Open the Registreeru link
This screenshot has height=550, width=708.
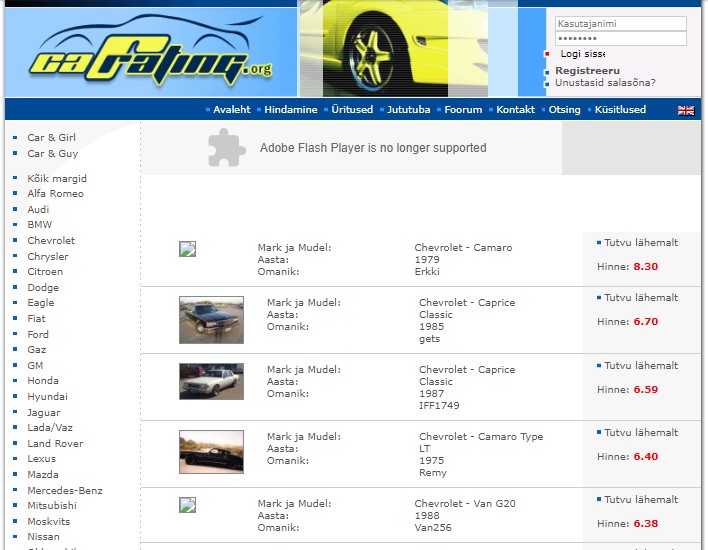coord(587,70)
